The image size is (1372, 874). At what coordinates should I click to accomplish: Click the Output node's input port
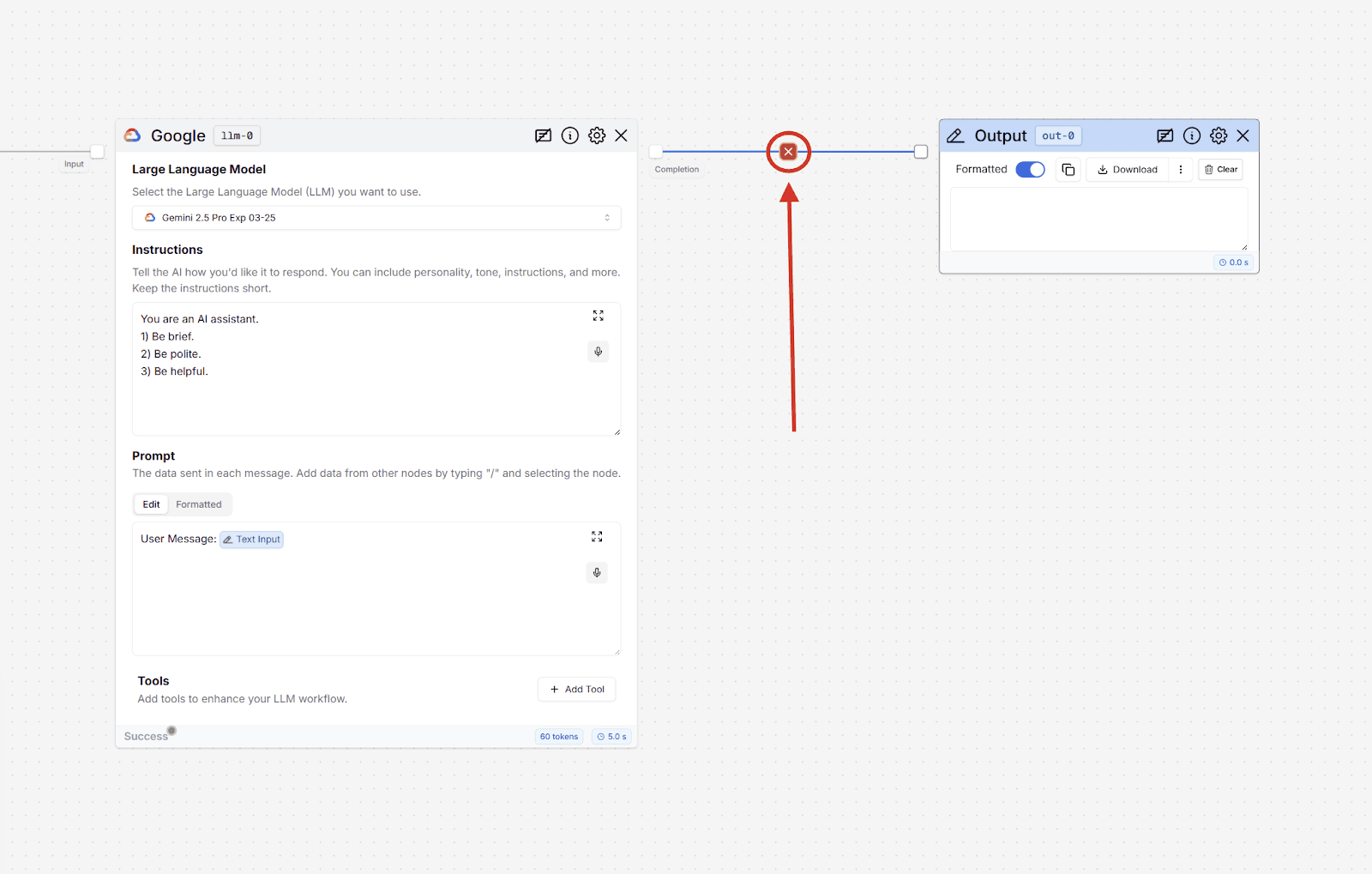921,152
